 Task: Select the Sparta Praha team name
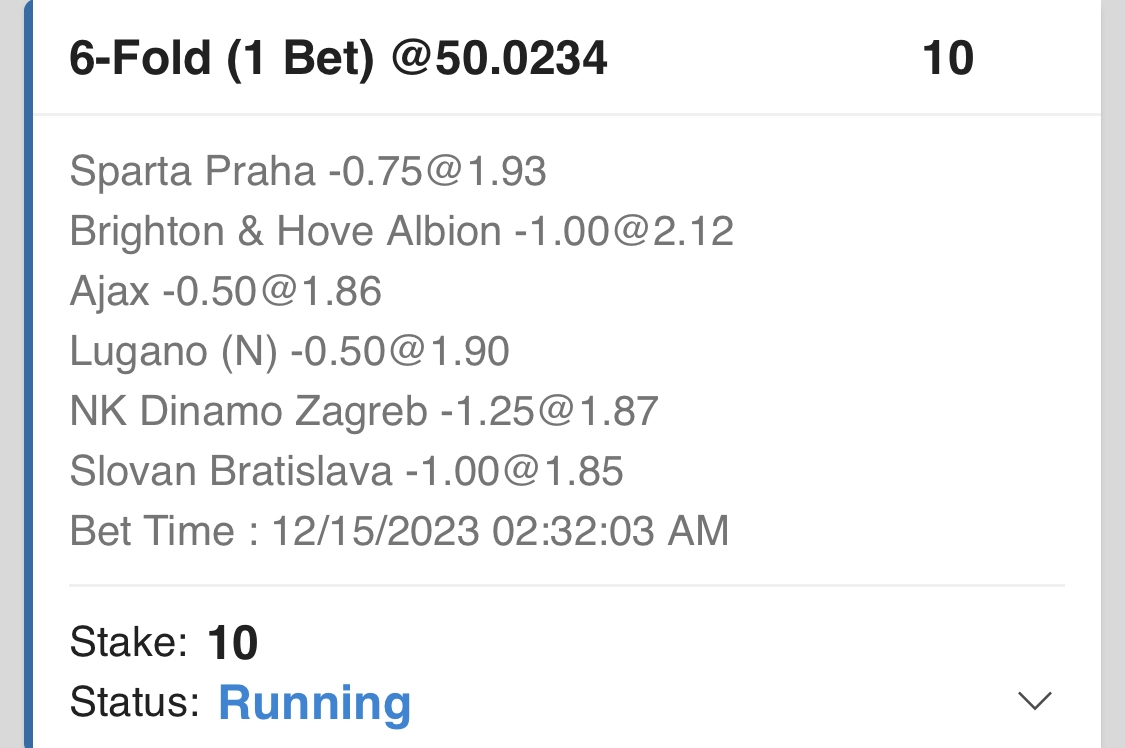tap(192, 172)
